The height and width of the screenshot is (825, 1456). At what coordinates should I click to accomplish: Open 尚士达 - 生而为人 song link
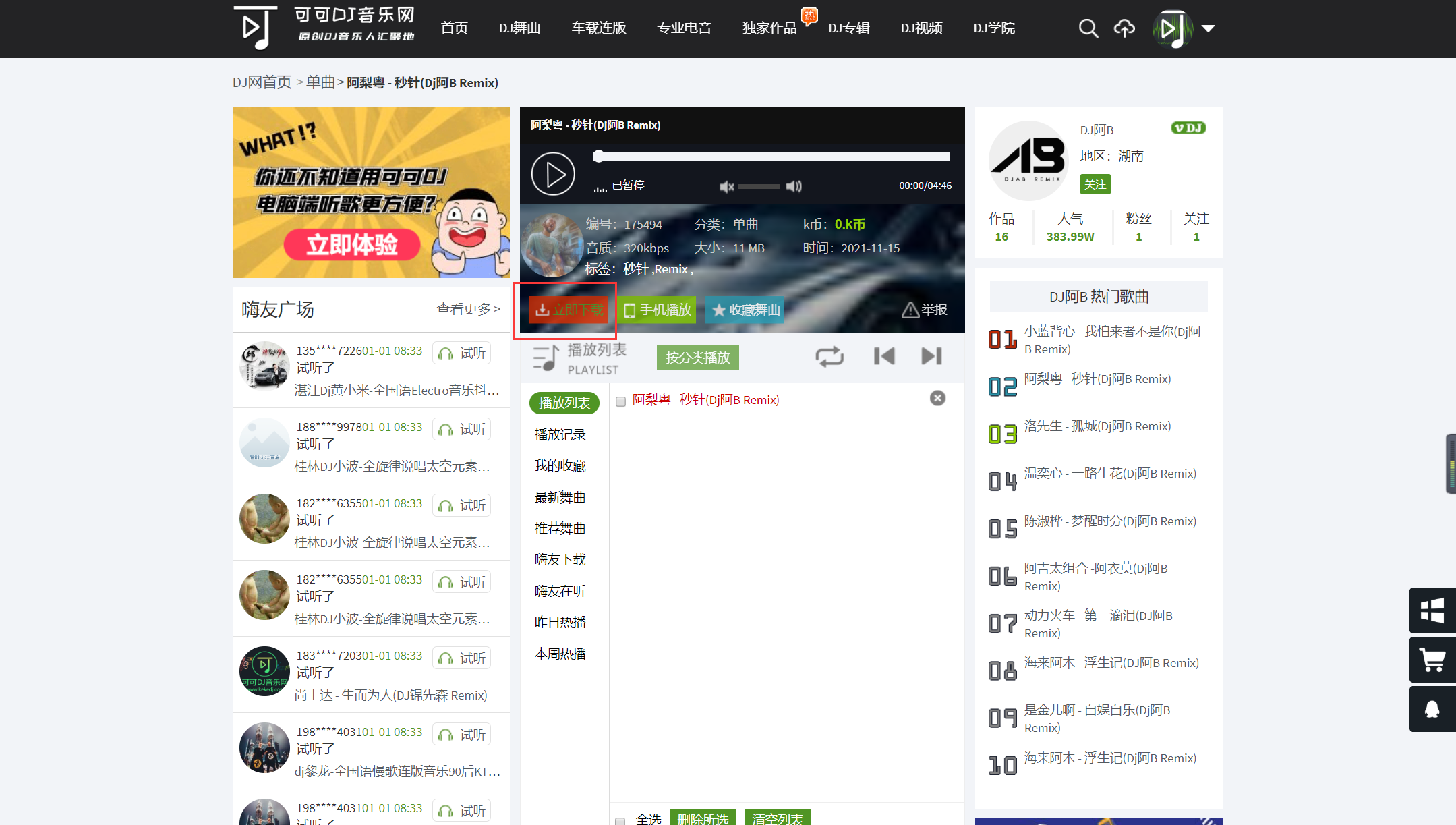391,695
